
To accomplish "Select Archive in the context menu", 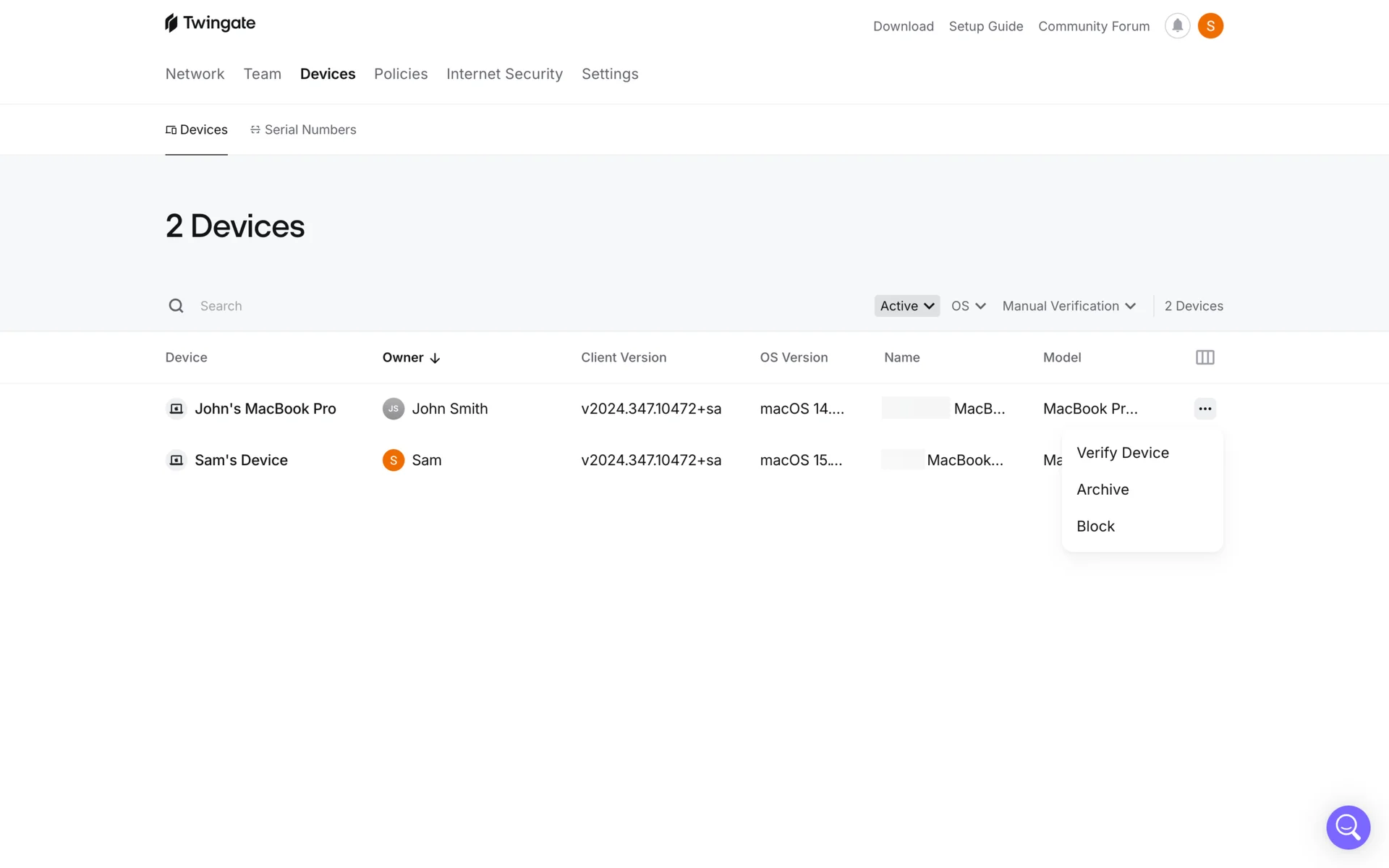I will click(1103, 490).
